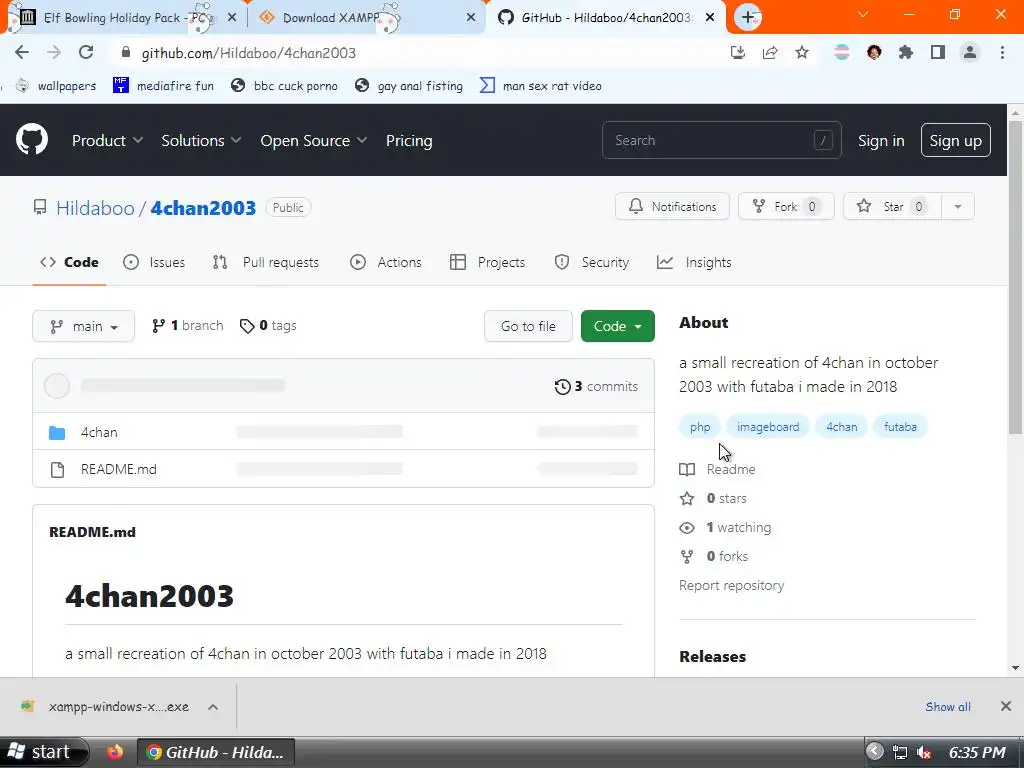Click the install page icon in address bar
The height and width of the screenshot is (768, 1024).
738,53
